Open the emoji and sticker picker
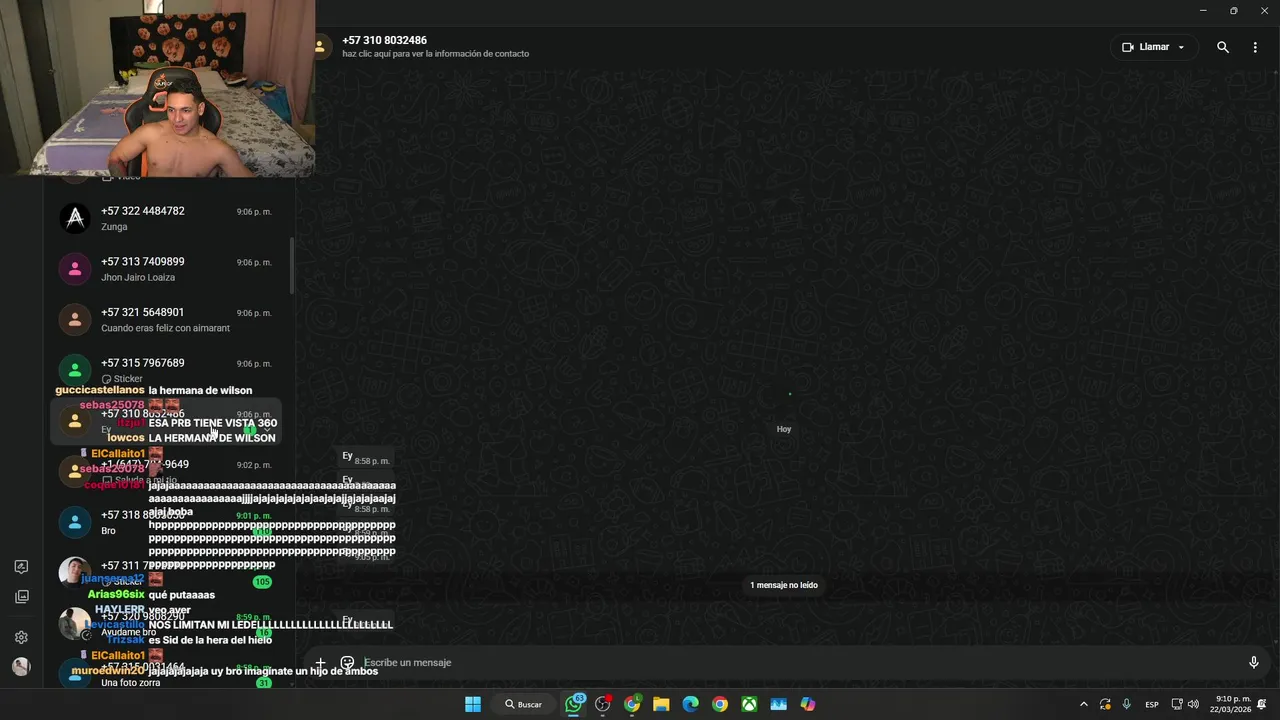The width and height of the screenshot is (1280, 720). click(x=347, y=662)
